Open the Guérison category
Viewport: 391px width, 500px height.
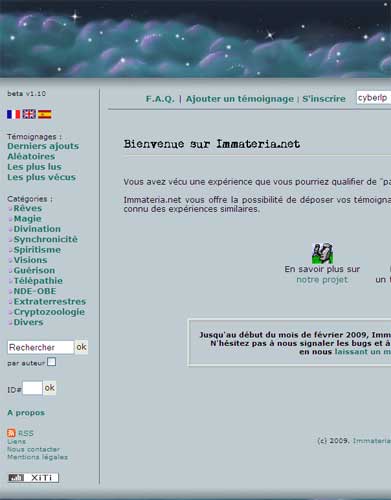pyautogui.click(x=34, y=270)
